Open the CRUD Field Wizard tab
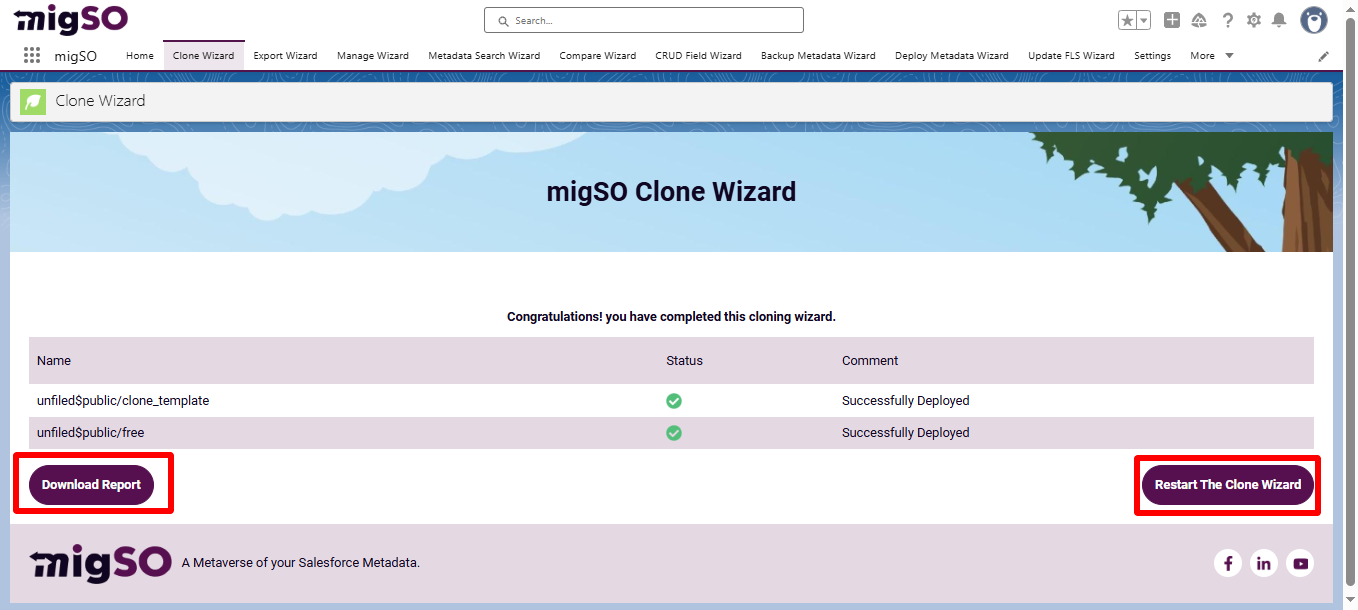Screen dimensions: 1358x610 [699, 56]
